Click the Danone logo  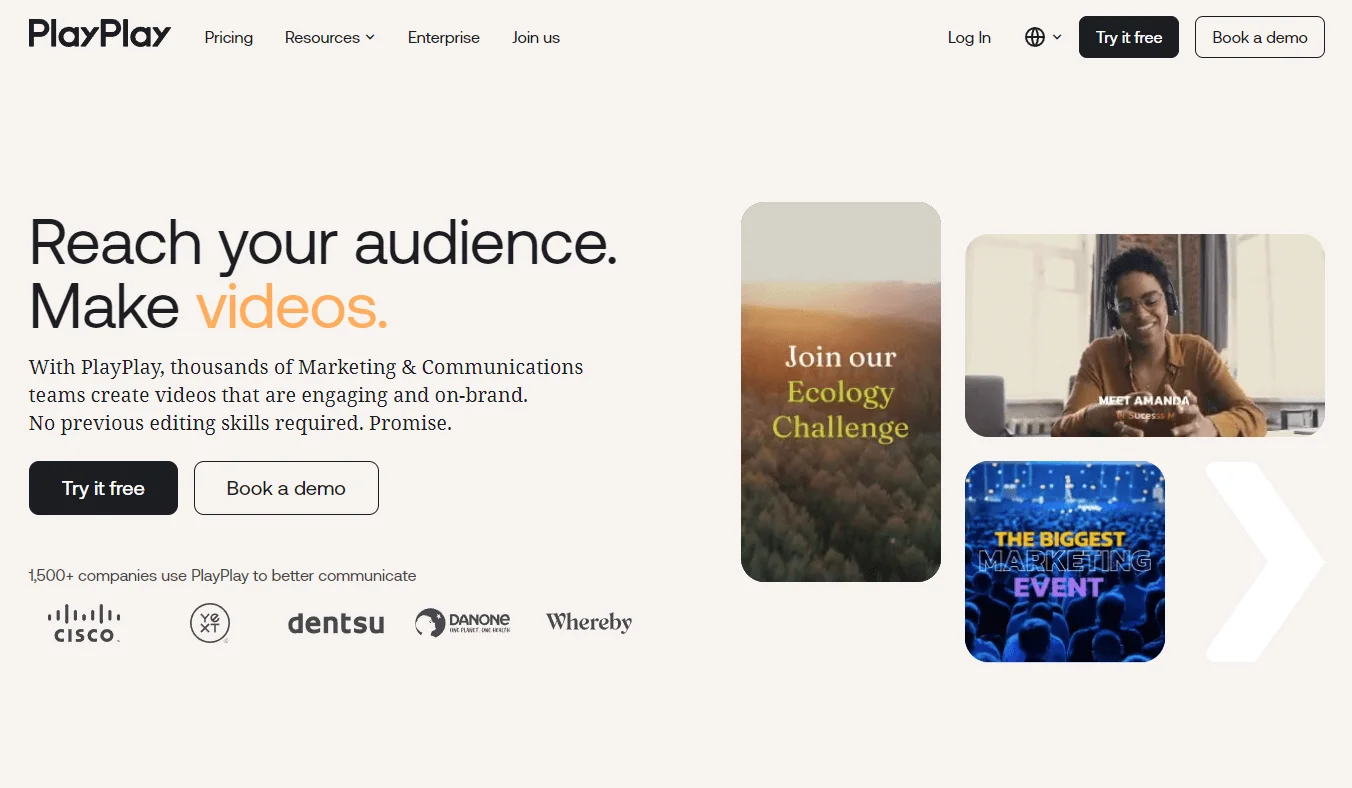point(463,623)
